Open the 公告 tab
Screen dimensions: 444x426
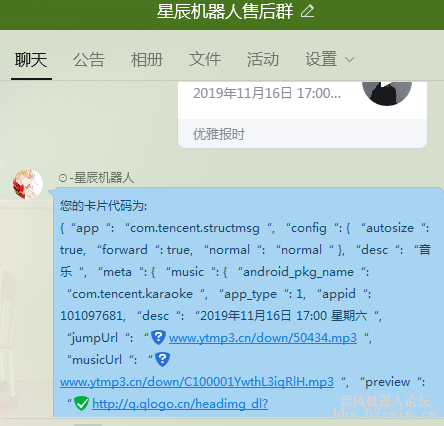coord(89,60)
